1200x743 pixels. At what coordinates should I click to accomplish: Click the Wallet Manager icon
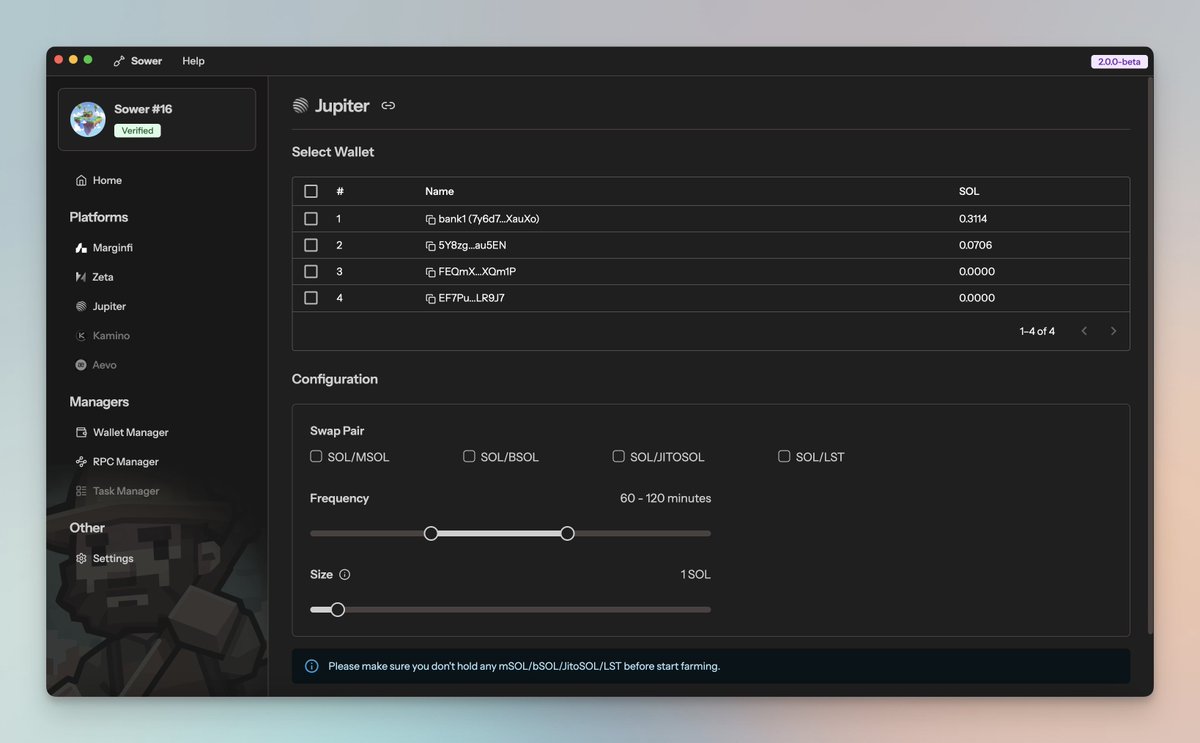coord(81,432)
